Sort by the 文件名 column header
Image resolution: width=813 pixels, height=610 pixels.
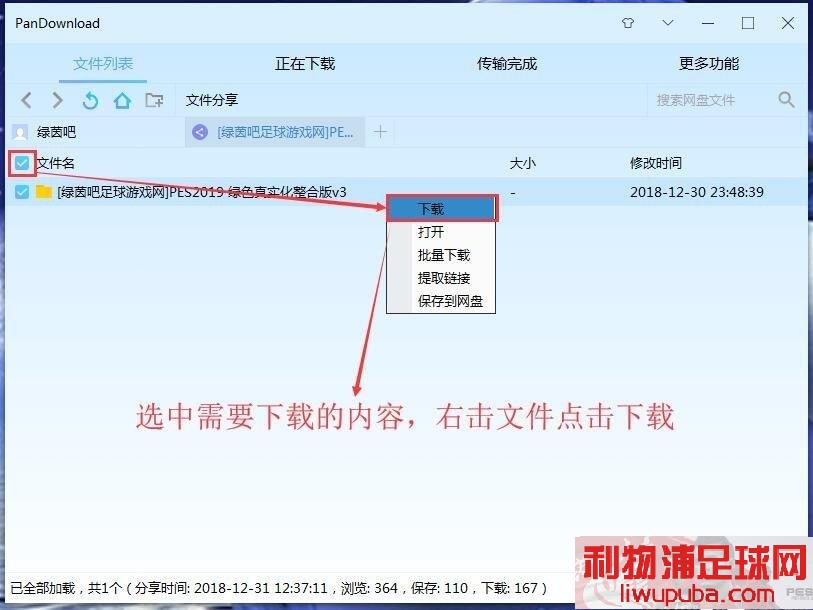point(55,163)
